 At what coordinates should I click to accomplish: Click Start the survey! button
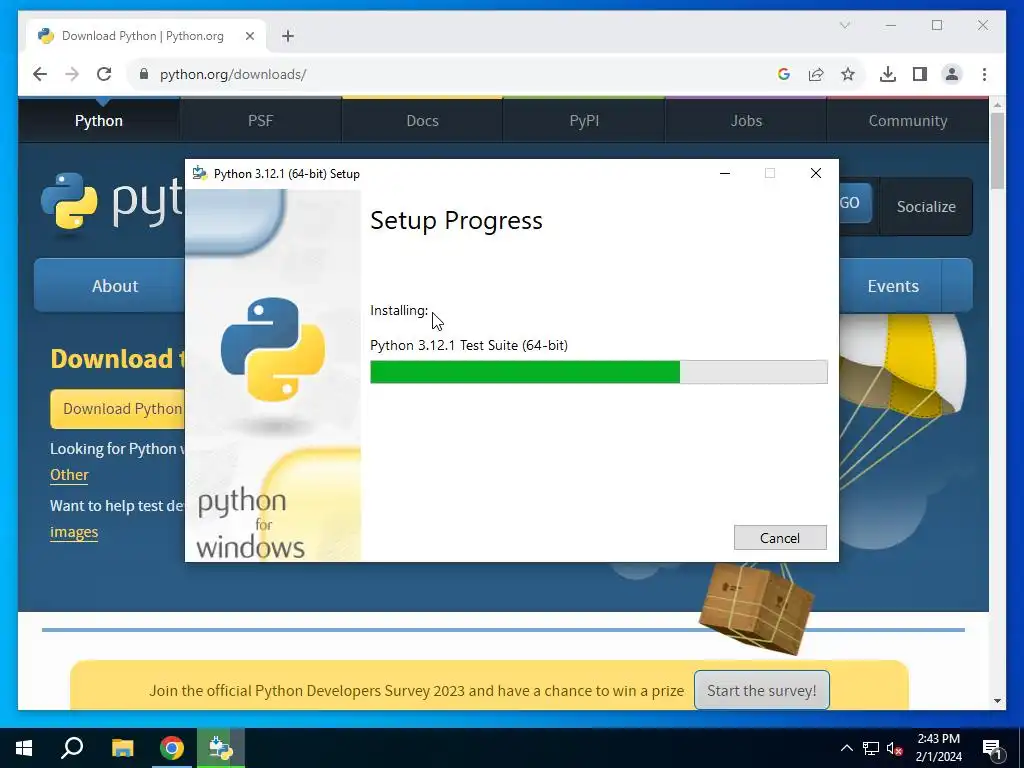click(x=761, y=690)
